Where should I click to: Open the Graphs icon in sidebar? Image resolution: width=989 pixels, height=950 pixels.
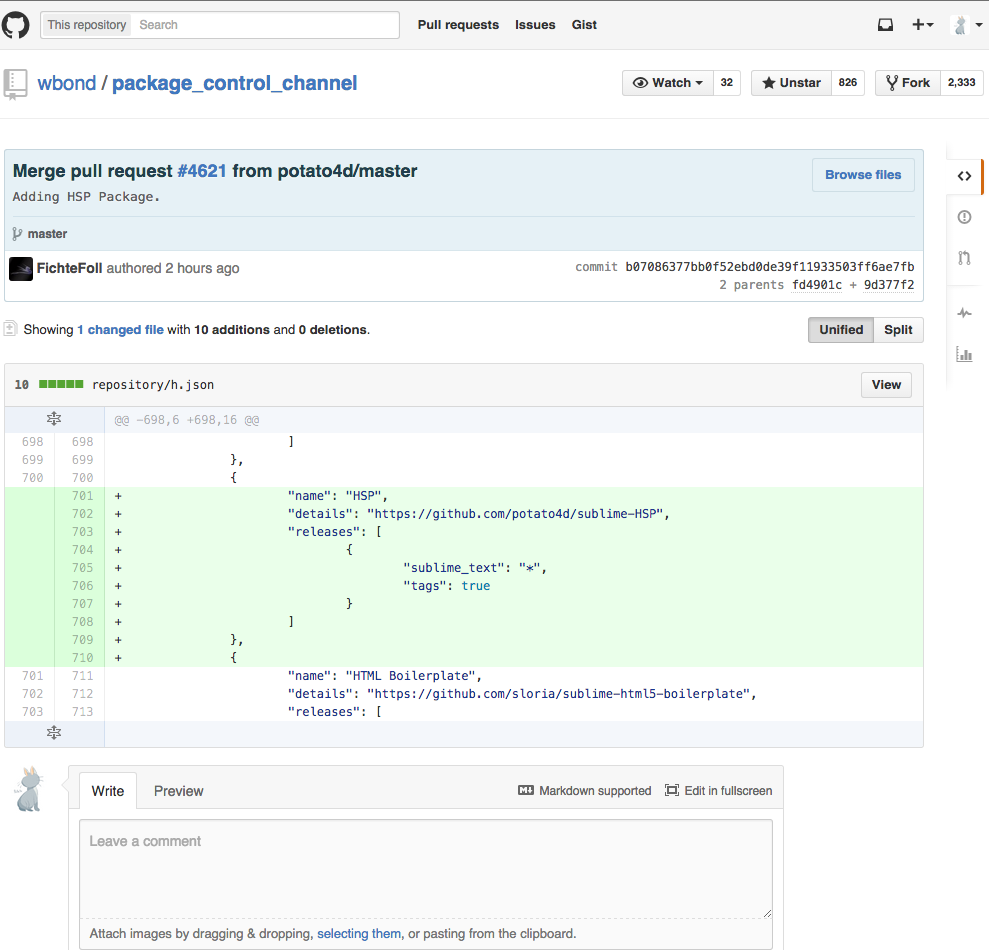[x=964, y=354]
